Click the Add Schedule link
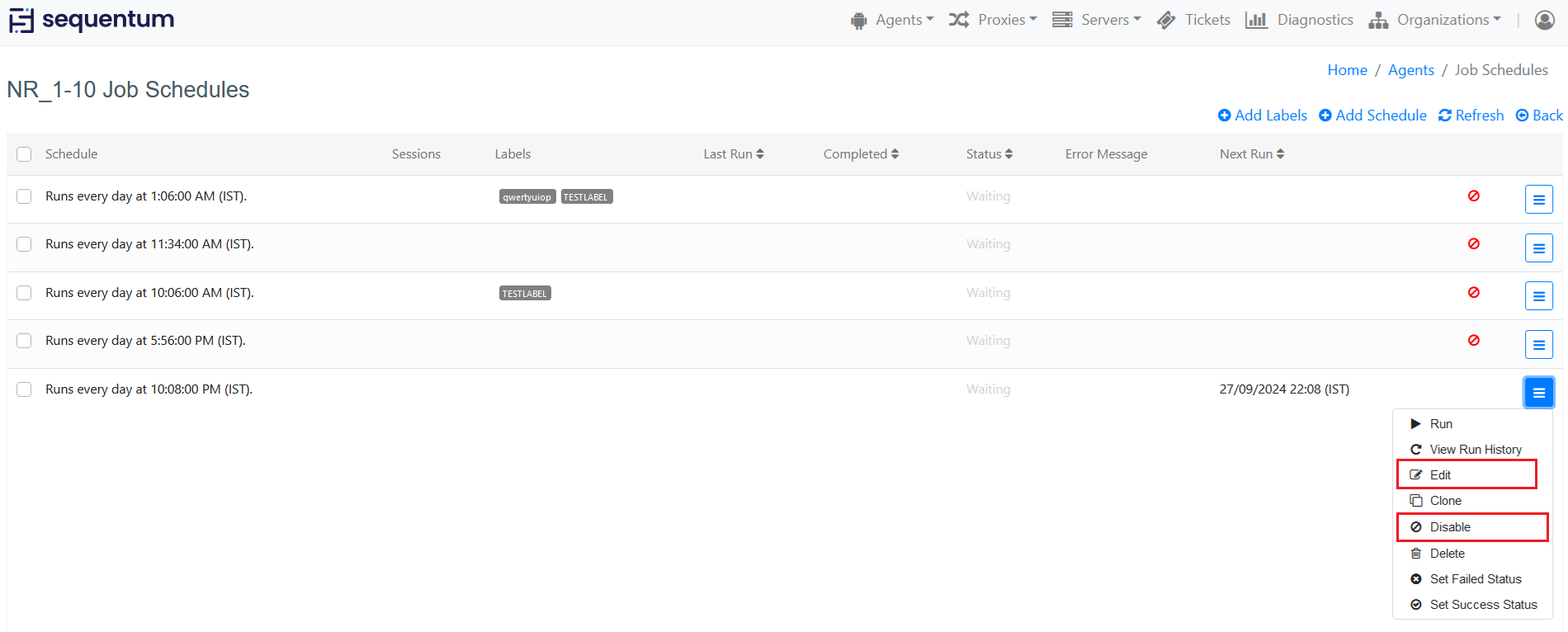This screenshot has height=632, width=1568. click(1372, 116)
